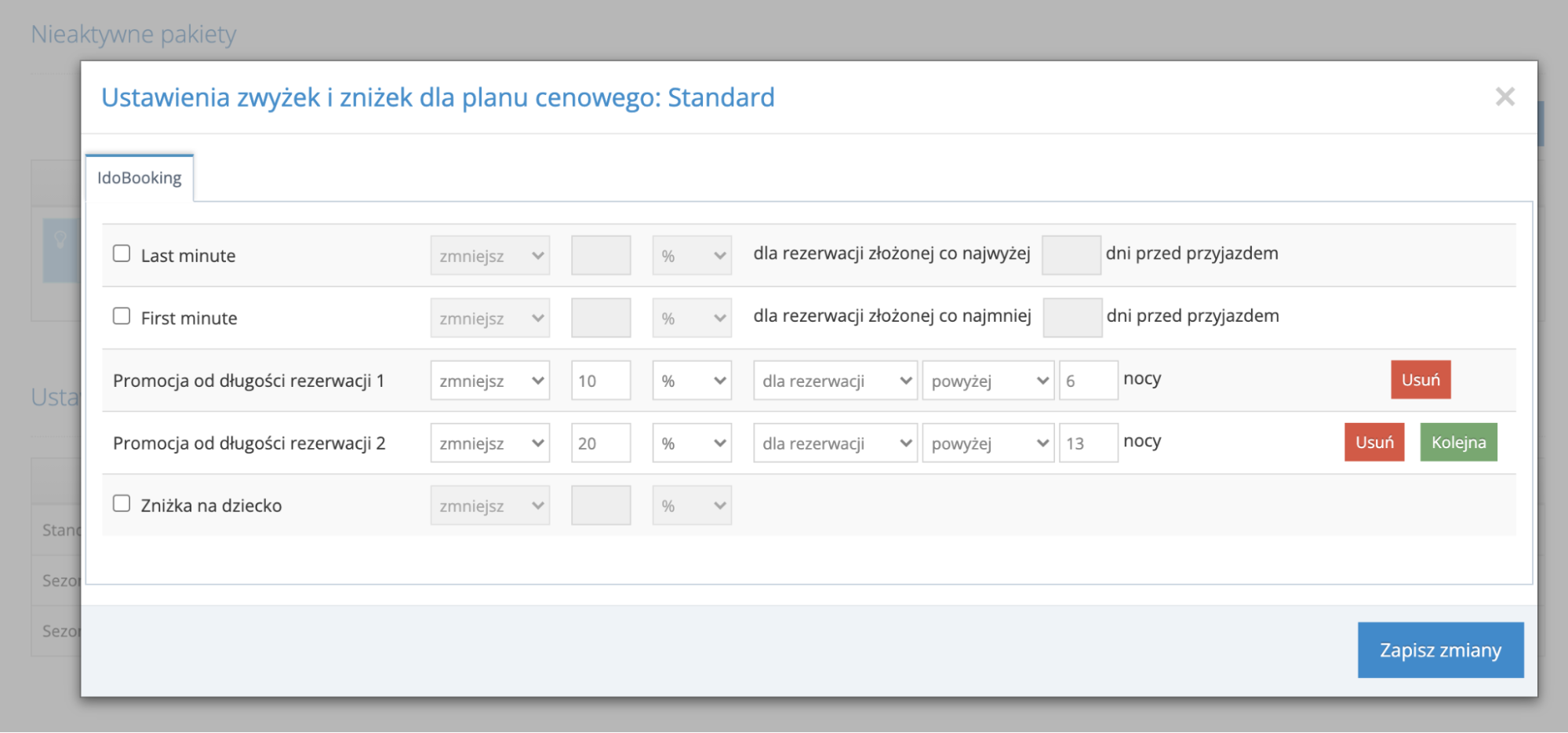The image size is (1568, 733).
Task: Close the price plan settings dialog
Action: 1504,97
